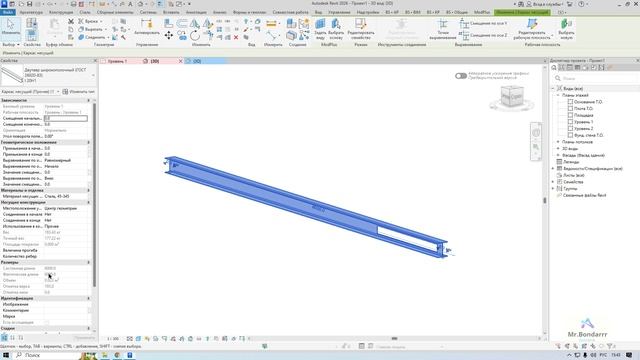
Task: Select Уровень 2 in Project Browser
Action: click(x=583, y=129)
